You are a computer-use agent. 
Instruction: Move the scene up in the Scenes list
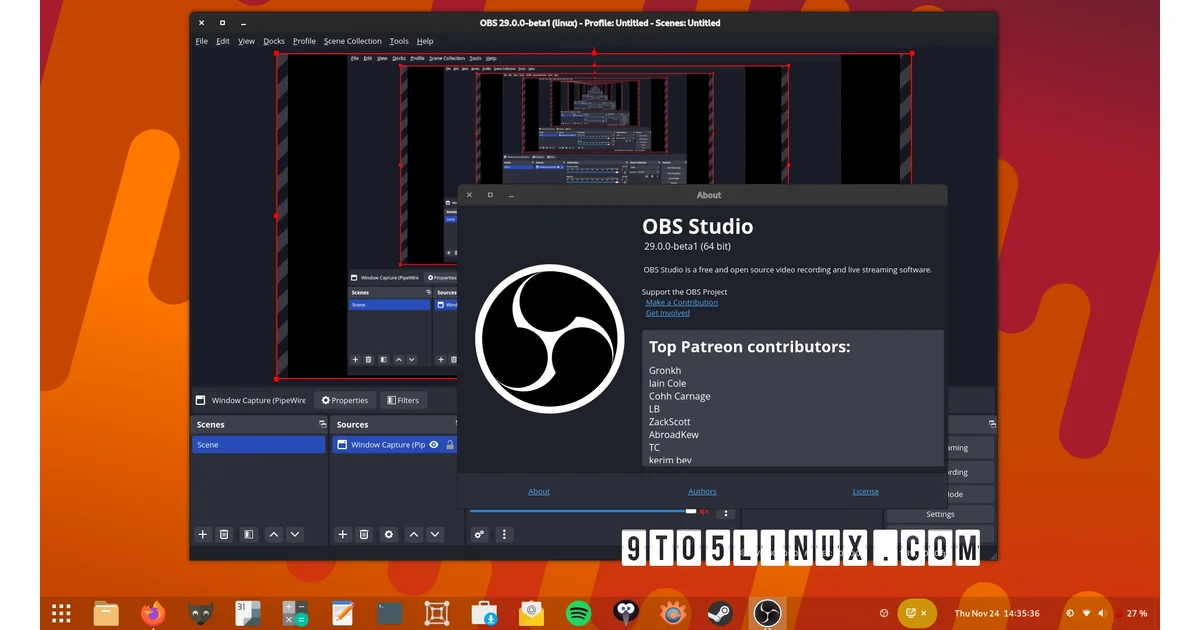274,534
